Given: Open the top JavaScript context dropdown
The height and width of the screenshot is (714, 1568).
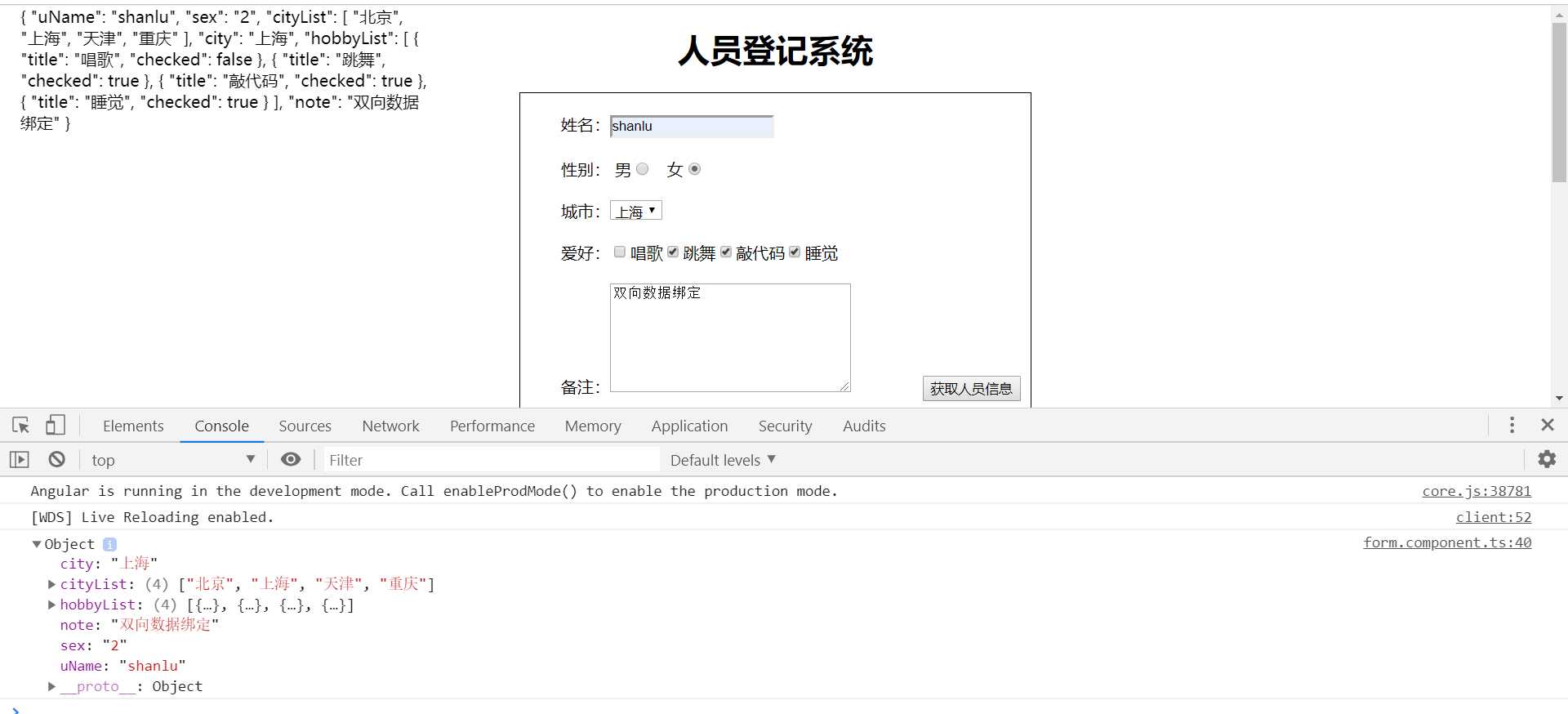Looking at the screenshot, I should point(172,460).
